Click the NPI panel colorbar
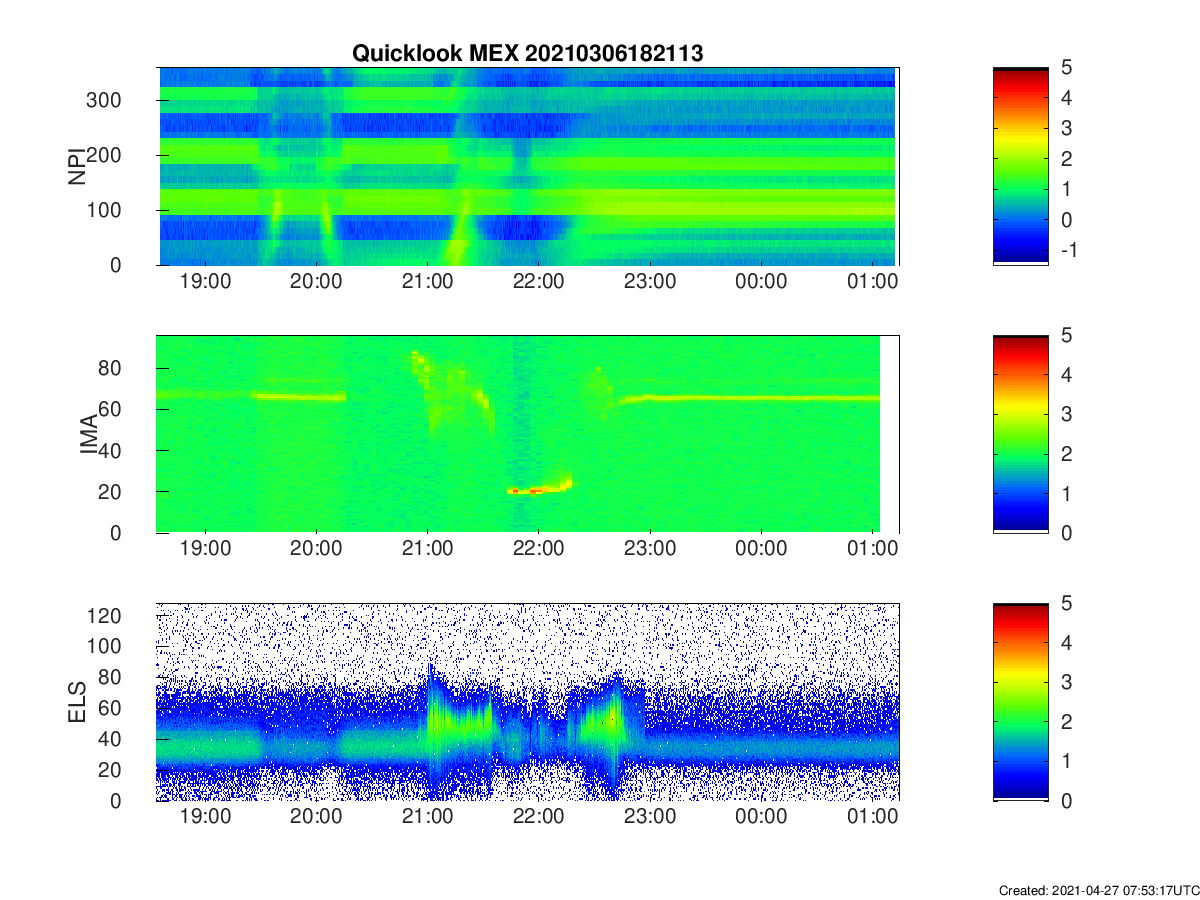 pos(1021,166)
